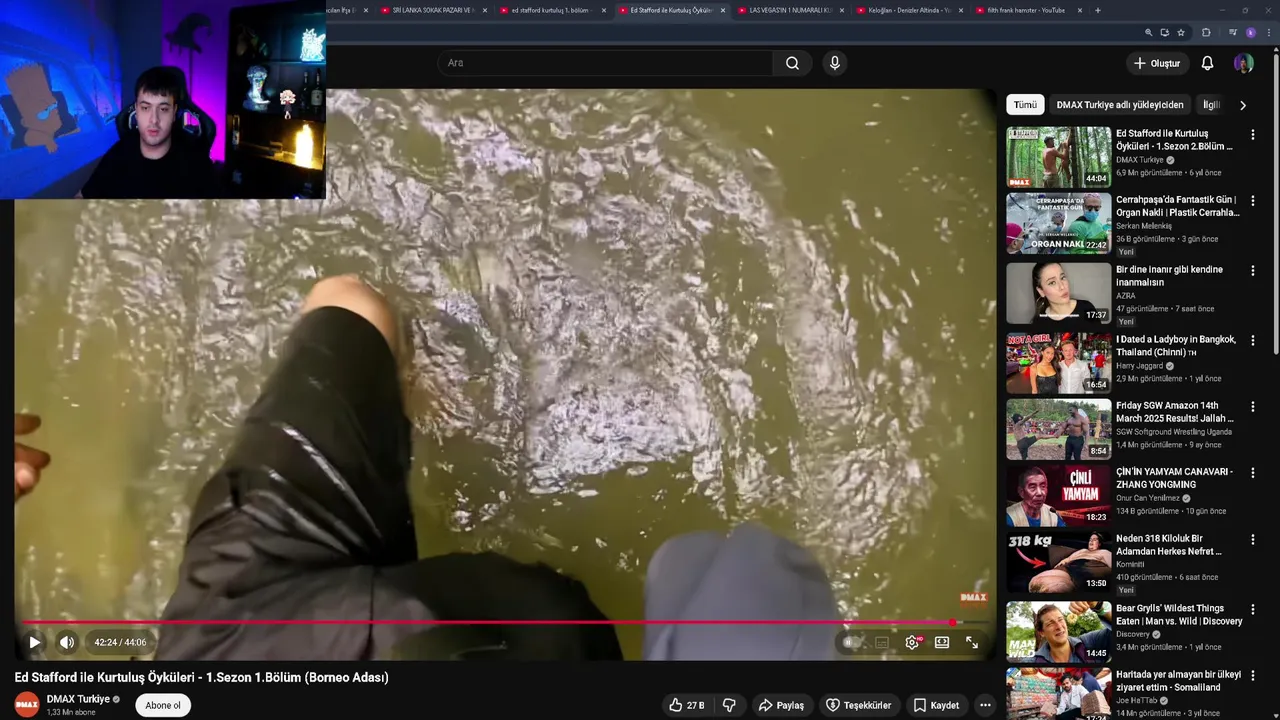The height and width of the screenshot is (720, 1280).
Task: Select 'DMAX Turkiye adlı yükleyiciden' chip
Action: (x=1120, y=105)
